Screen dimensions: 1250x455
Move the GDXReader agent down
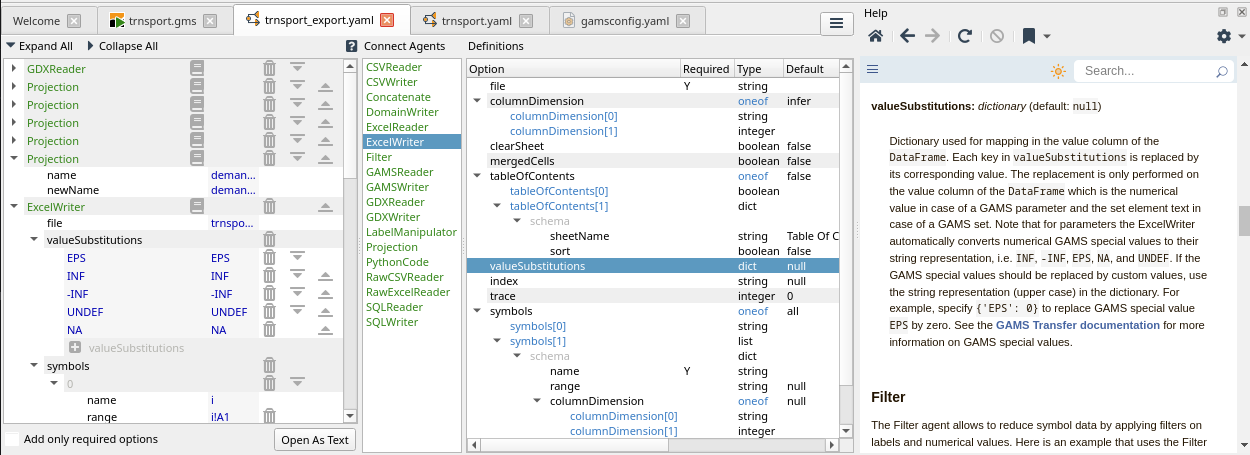[297, 68]
